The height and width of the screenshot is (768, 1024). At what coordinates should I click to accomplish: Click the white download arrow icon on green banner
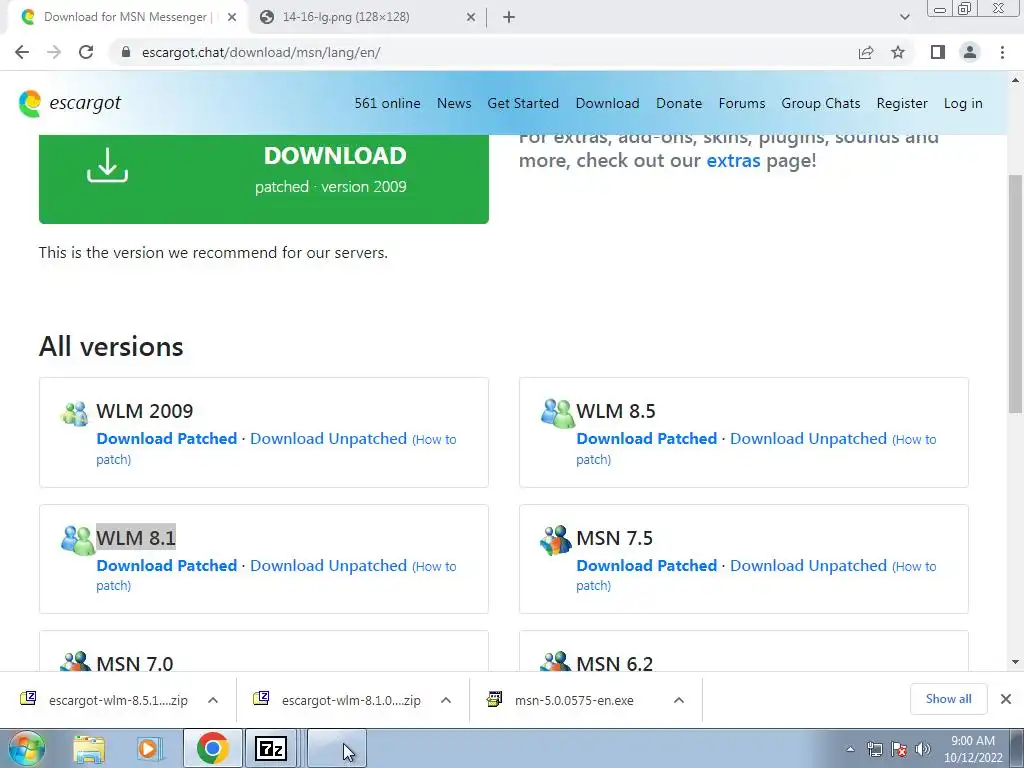click(x=108, y=165)
